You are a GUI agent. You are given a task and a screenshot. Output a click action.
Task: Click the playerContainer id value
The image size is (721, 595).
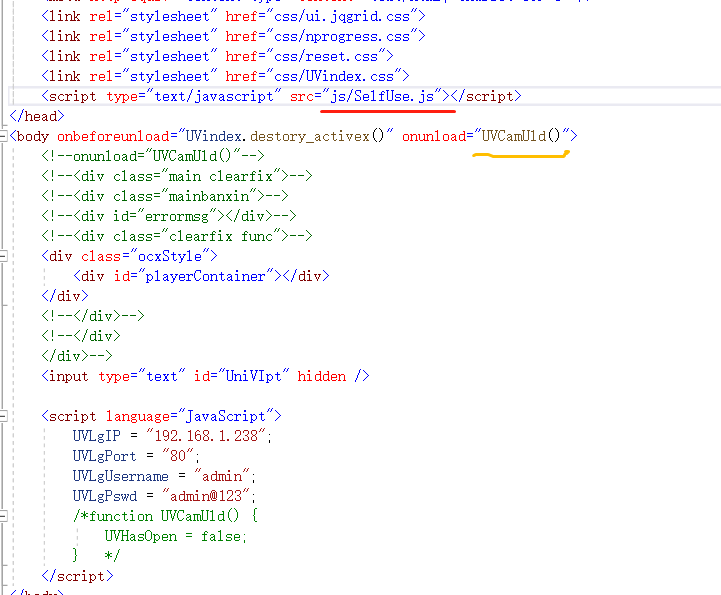[x=206, y=276]
